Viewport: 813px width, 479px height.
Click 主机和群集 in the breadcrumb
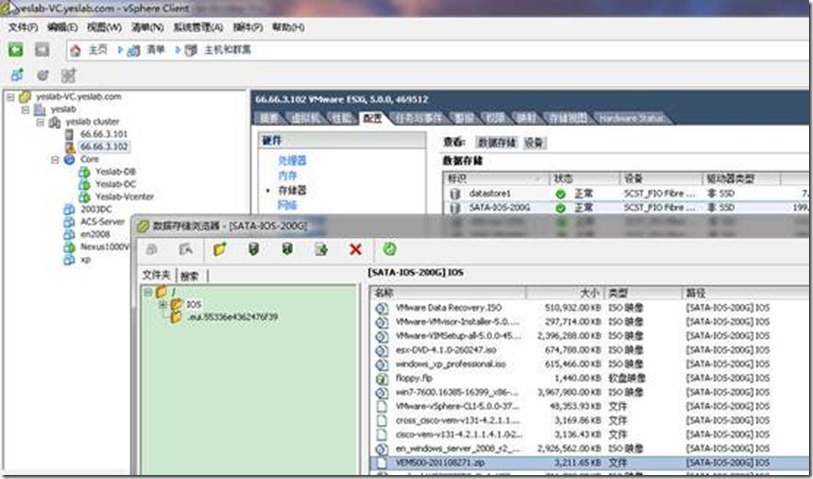click(227, 50)
